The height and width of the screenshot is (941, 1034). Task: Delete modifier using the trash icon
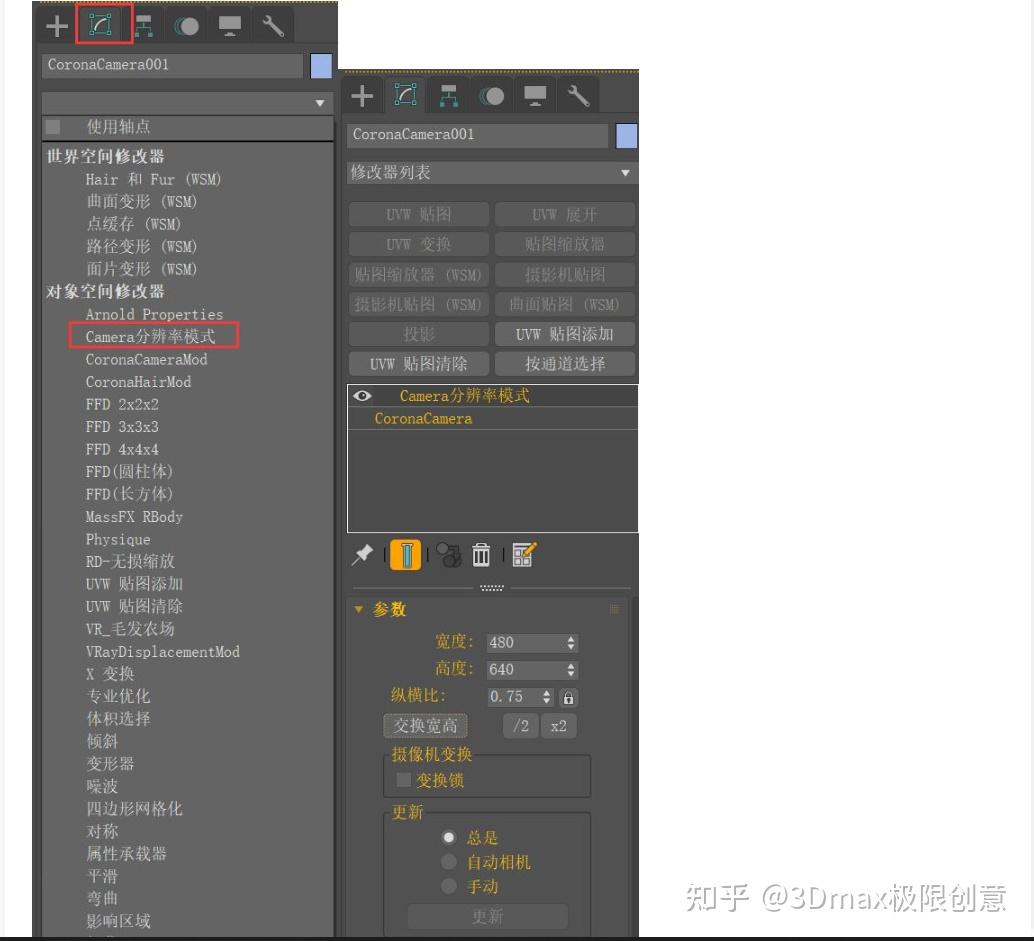pos(481,555)
